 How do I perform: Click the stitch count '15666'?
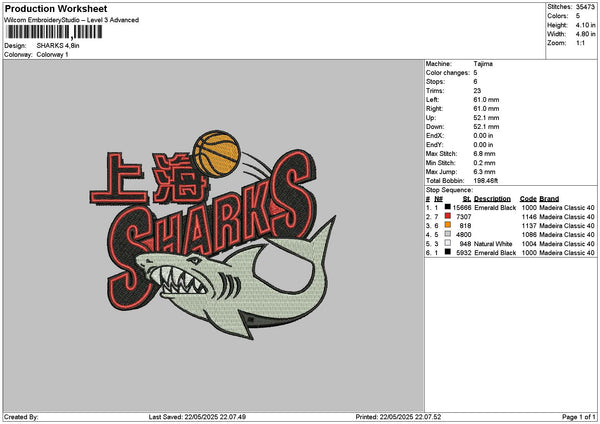tap(462, 208)
